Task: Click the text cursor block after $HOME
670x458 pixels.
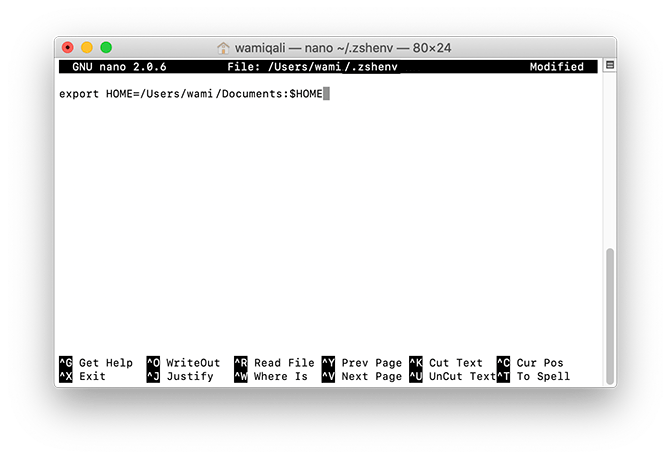Action: [326, 94]
